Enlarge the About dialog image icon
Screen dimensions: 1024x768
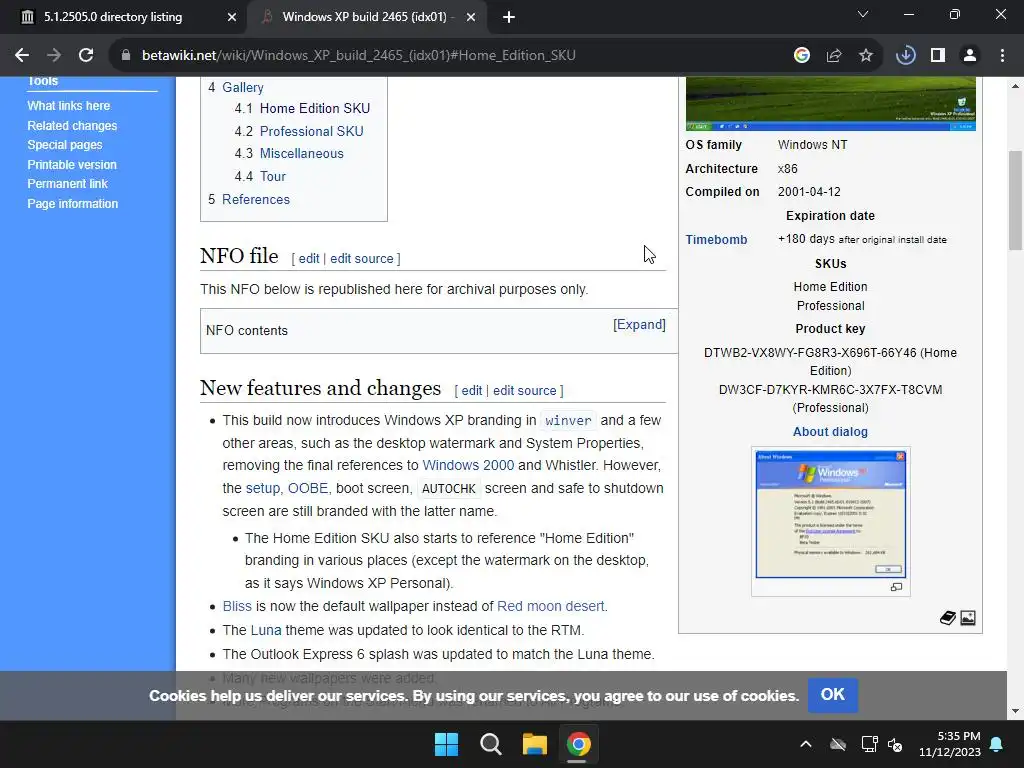pyautogui.click(x=897, y=587)
